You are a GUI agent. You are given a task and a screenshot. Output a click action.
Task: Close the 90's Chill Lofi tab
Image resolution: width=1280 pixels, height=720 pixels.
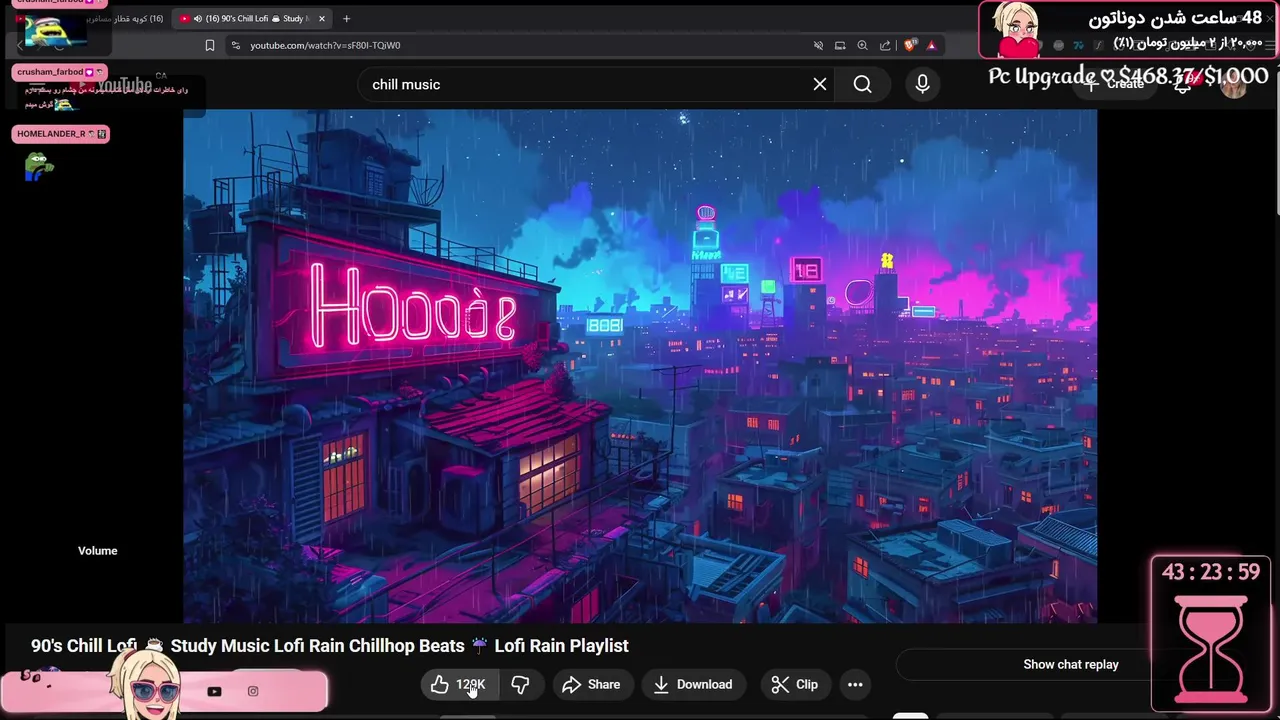pyautogui.click(x=321, y=18)
